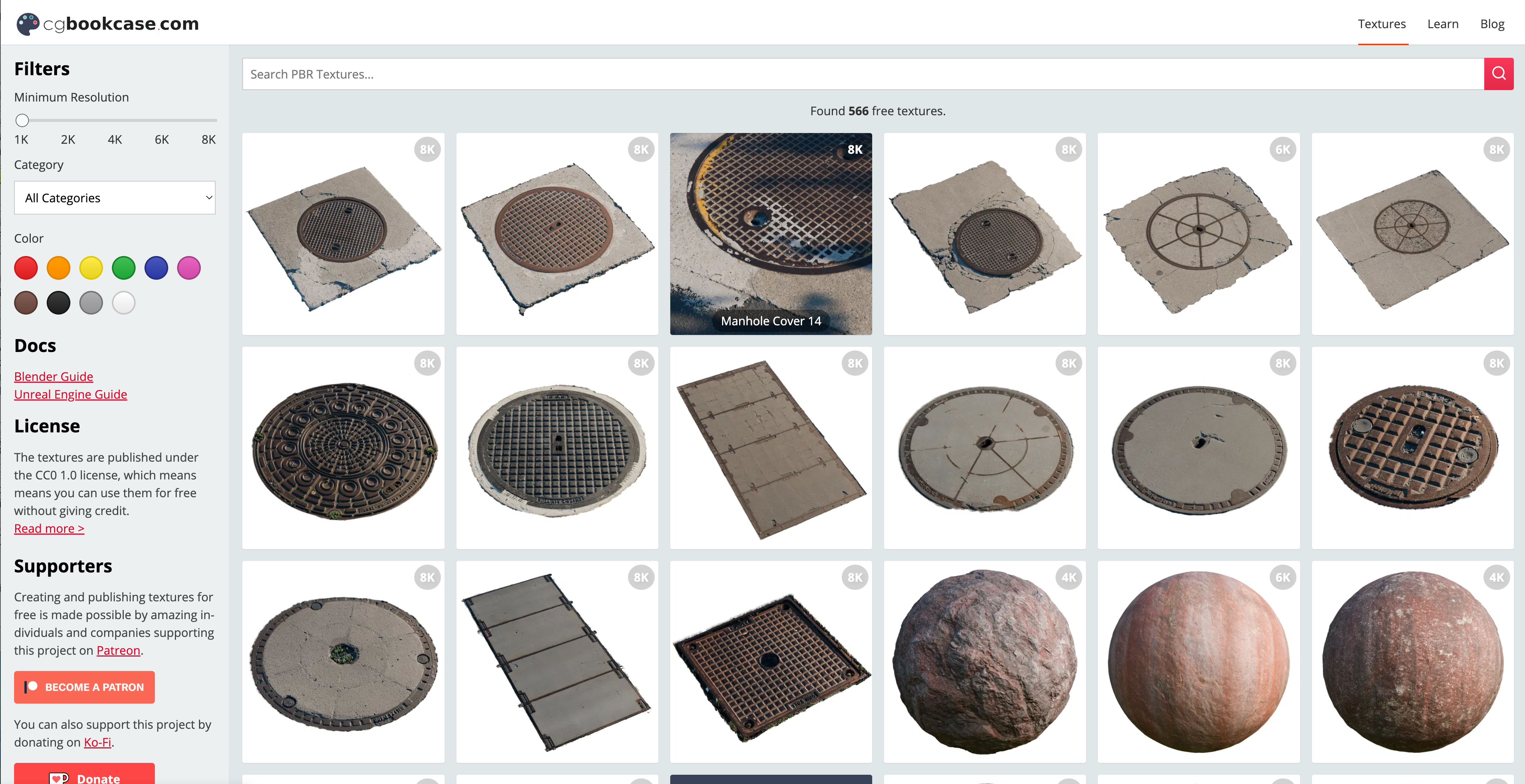The width and height of the screenshot is (1525, 784).
Task: Select the red color filter
Action: point(26,268)
